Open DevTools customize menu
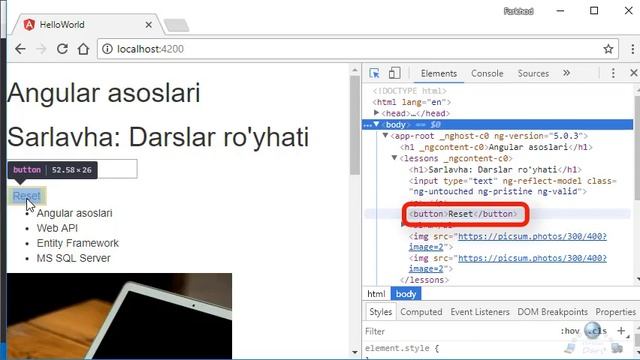 (x=613, y=73)
